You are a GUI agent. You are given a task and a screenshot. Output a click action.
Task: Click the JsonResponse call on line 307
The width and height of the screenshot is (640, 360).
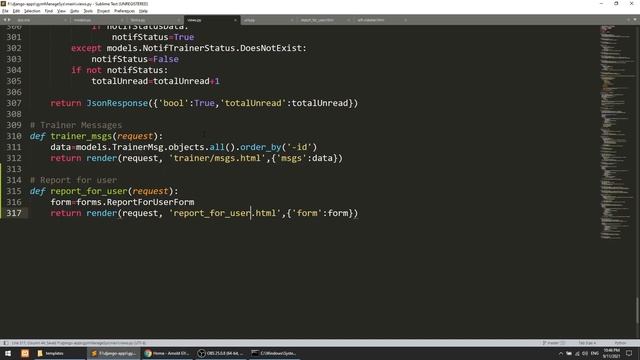click(117, 103)
